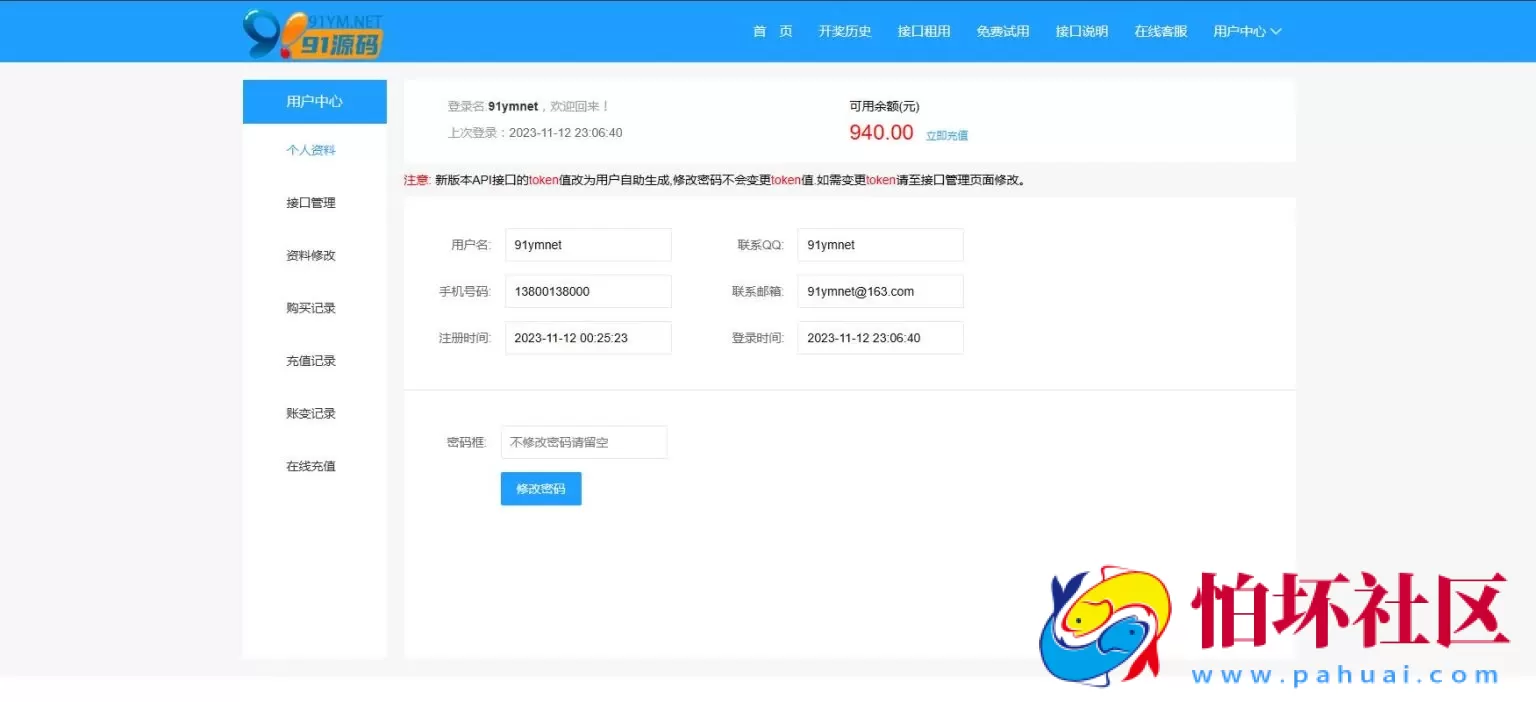Open 接口说明 in the navigation bar

tap(1081, 31)
